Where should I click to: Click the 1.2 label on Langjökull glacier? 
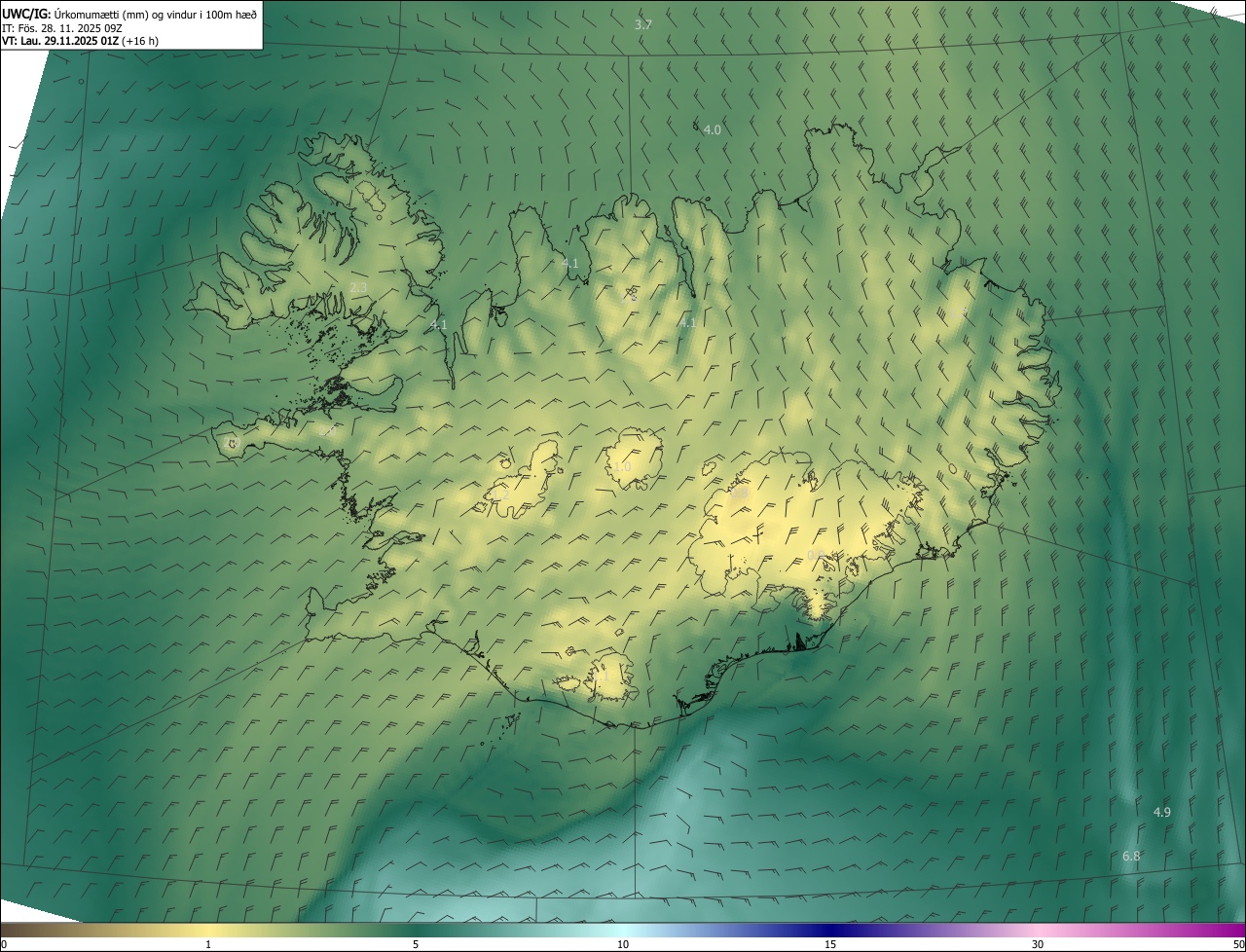click(x=500, y=494)
